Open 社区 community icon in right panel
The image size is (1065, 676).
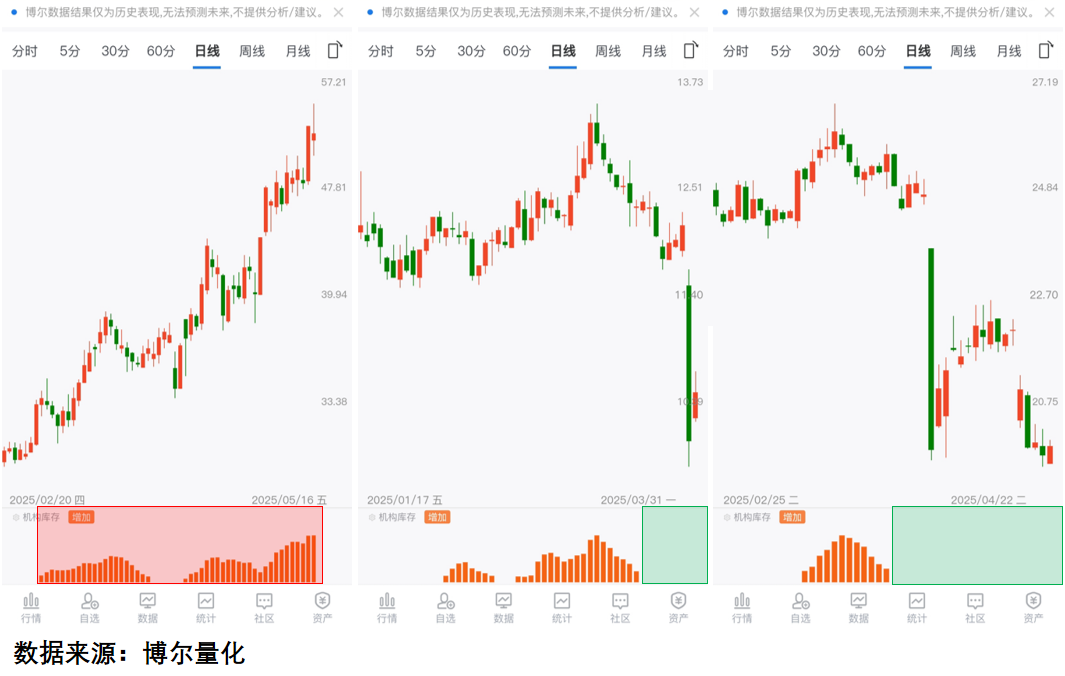coord(975,606)
